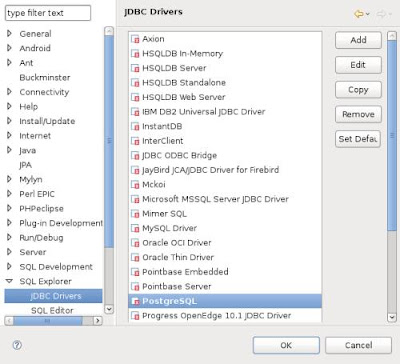Click the tree scrollbar down arrow
Image resolution: width=400 pixels, height=364 pixels.
coord(109,309)
